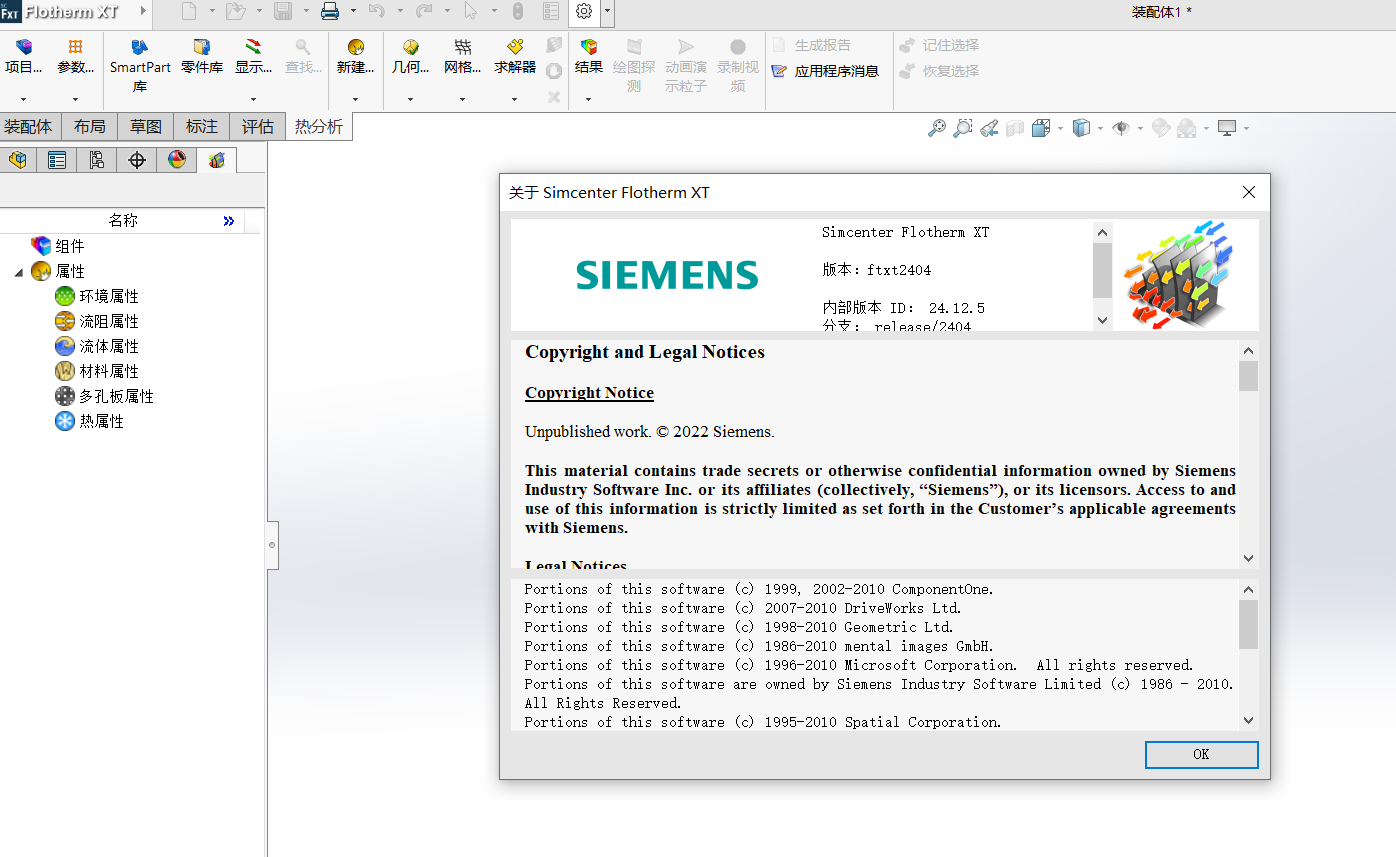
Task: Click the Copyright Notice underlined heading
Action: tap(589, 393)
